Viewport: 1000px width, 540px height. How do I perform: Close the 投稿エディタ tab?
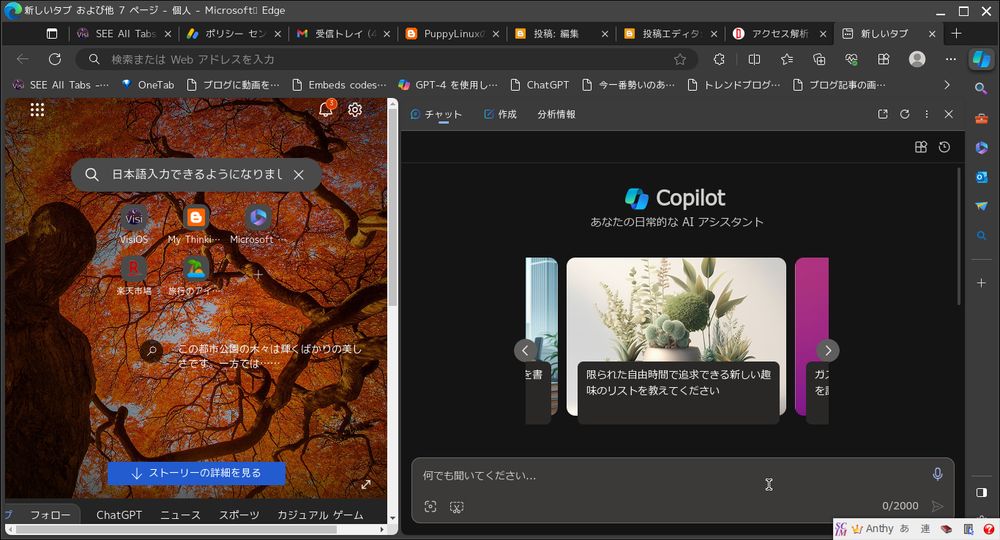coord(714,34)
